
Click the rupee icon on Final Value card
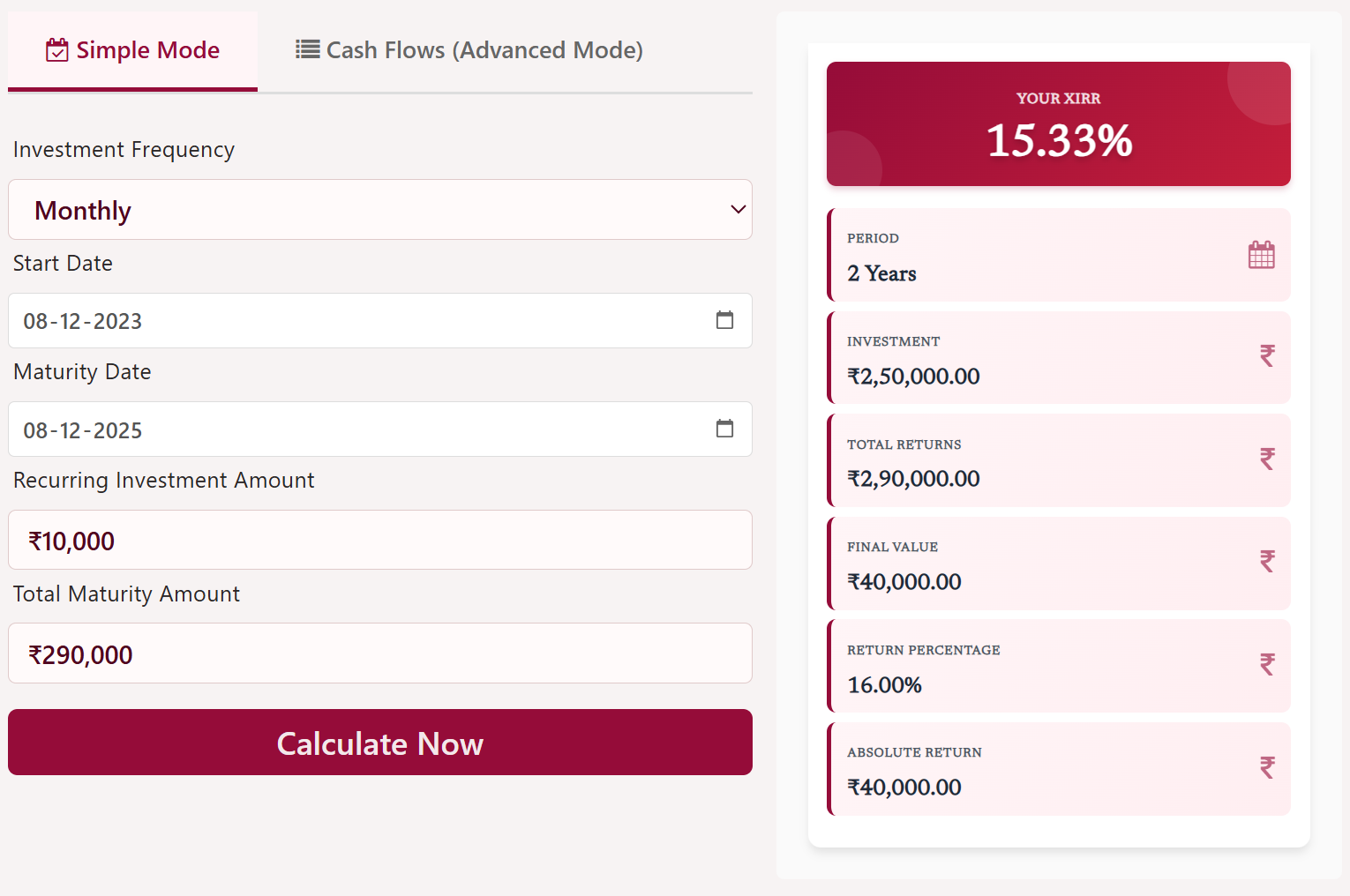(x=1267, y=562)
